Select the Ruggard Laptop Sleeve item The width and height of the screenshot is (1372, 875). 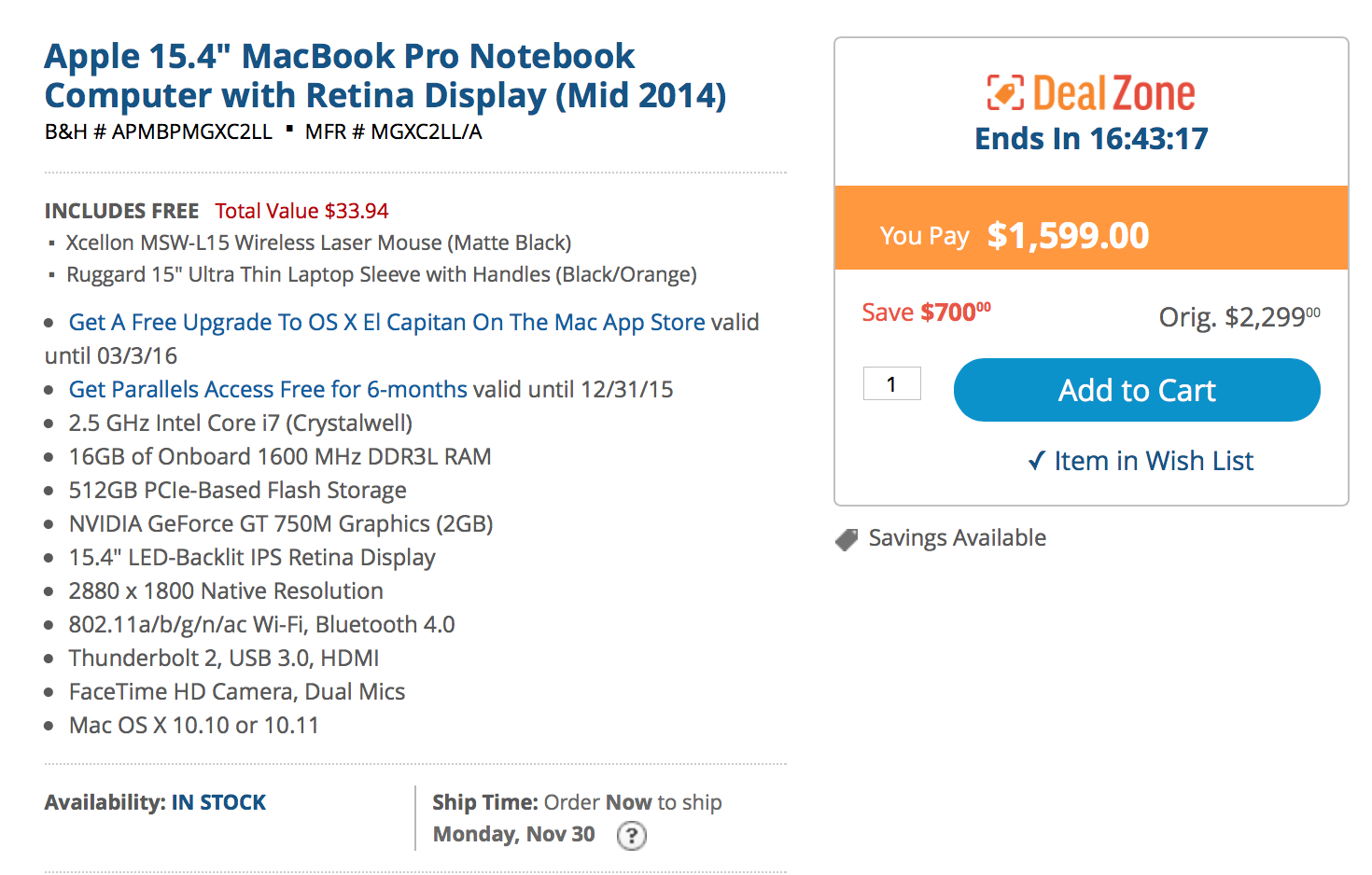(x=381, y=274)
